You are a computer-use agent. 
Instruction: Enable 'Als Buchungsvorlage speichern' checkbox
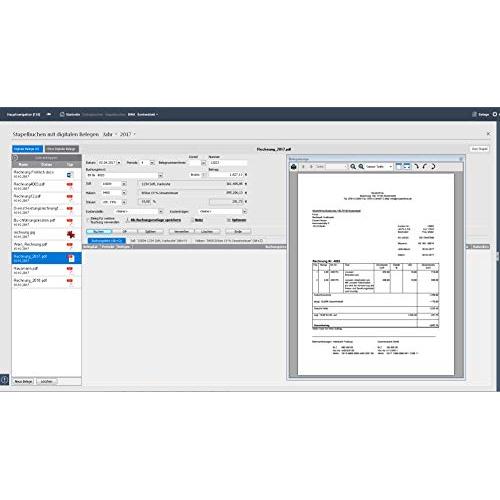128,220
